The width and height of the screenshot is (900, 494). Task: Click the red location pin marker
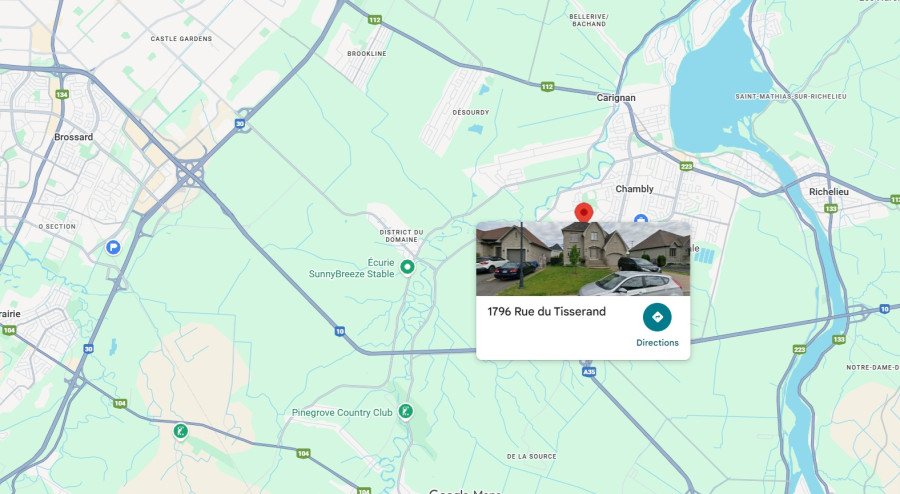(x=584, y=212)
